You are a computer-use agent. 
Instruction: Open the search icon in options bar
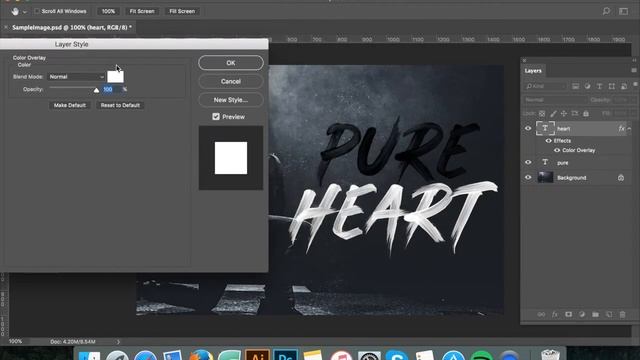pos(607,11)
